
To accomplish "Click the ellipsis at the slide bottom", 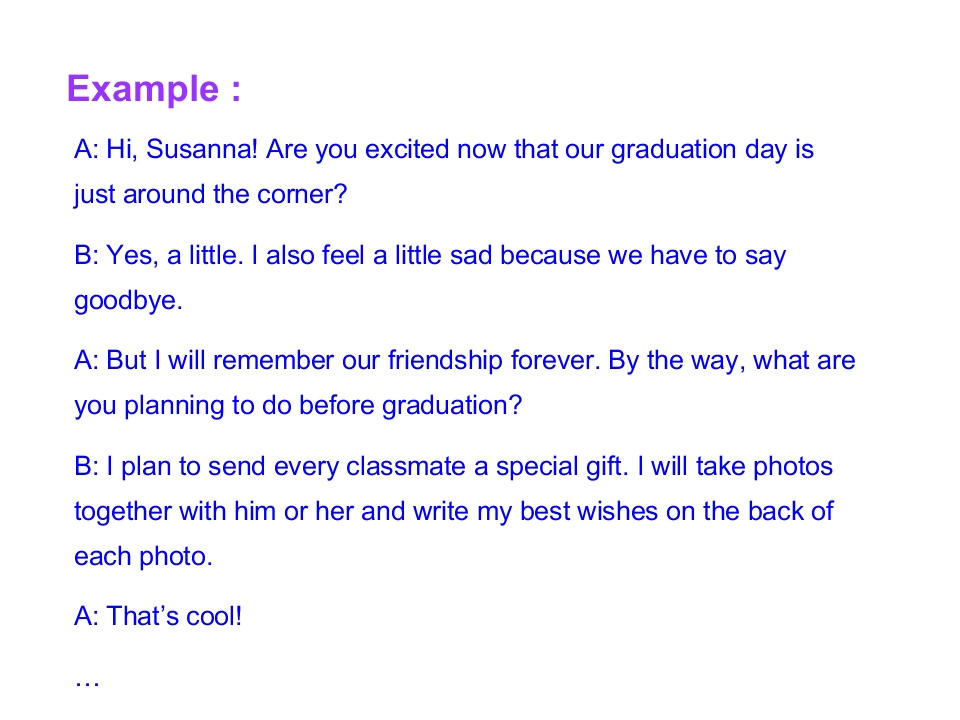I will click(x=86, y=682).
